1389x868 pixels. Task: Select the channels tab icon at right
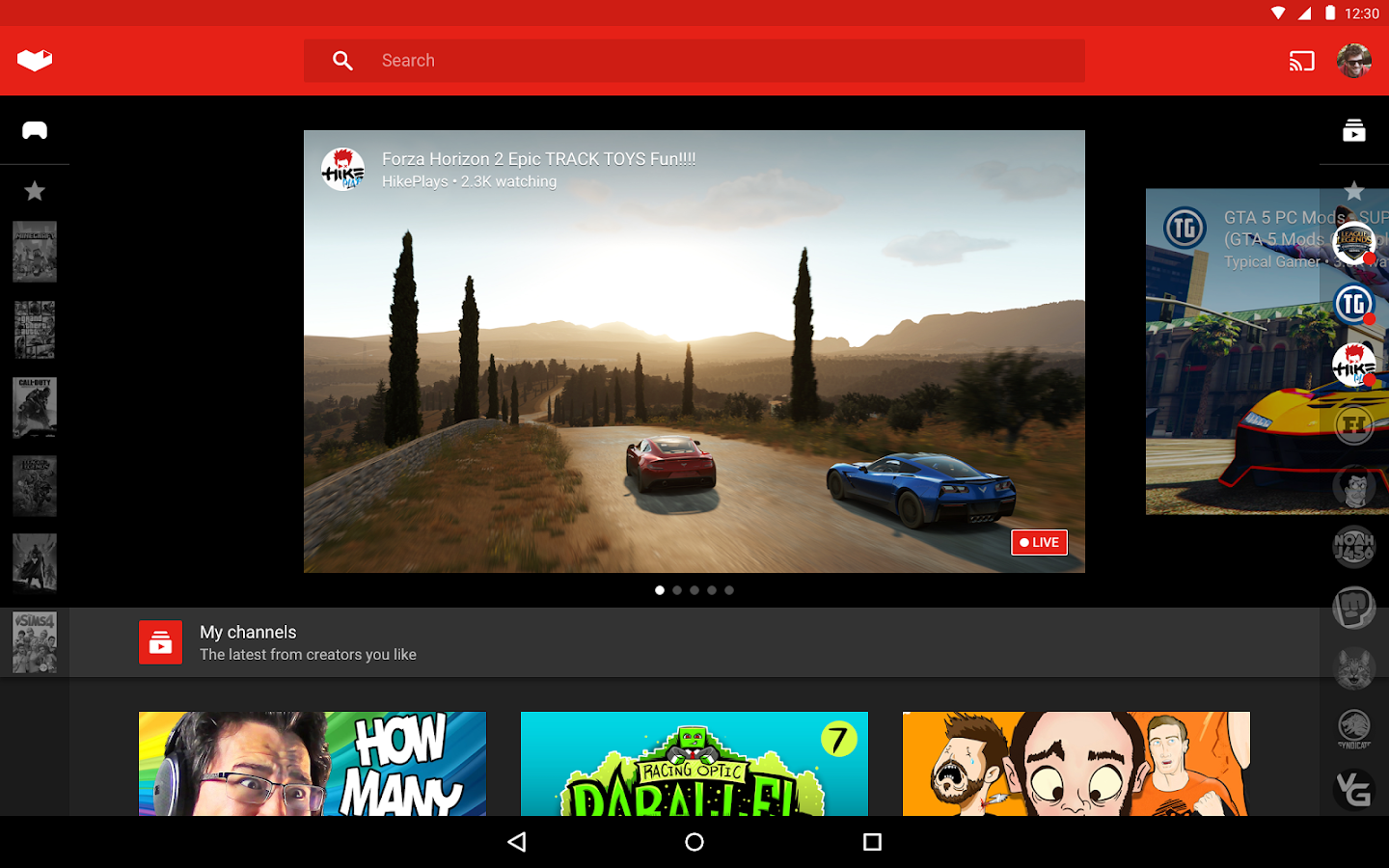(1354, 130)
